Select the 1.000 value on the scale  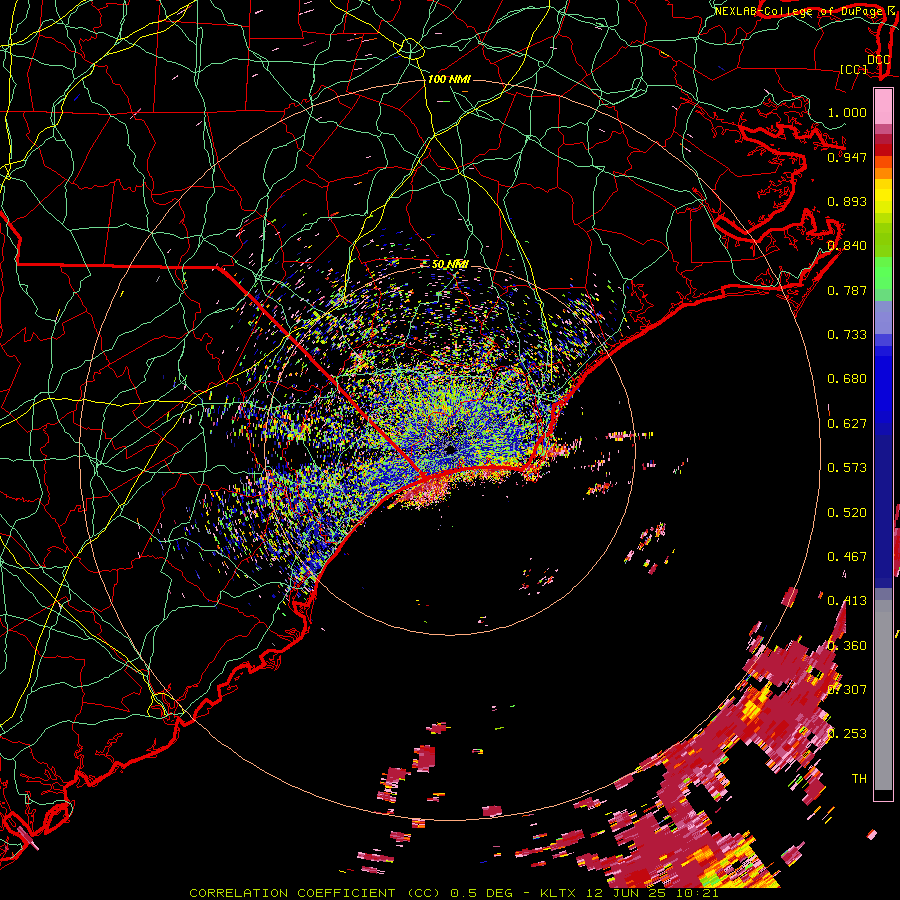pyautogui.click(x=847, y=112)
